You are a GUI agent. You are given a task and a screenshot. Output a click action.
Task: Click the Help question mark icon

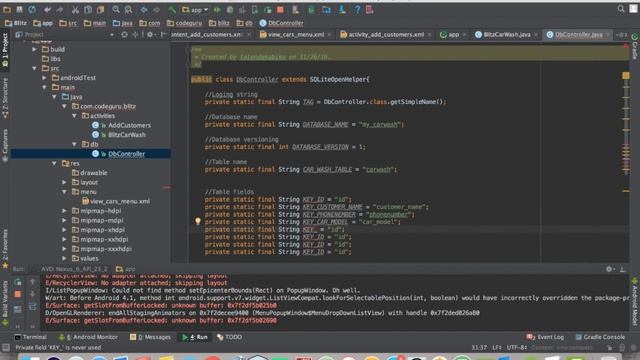click(x=357, y=9)
